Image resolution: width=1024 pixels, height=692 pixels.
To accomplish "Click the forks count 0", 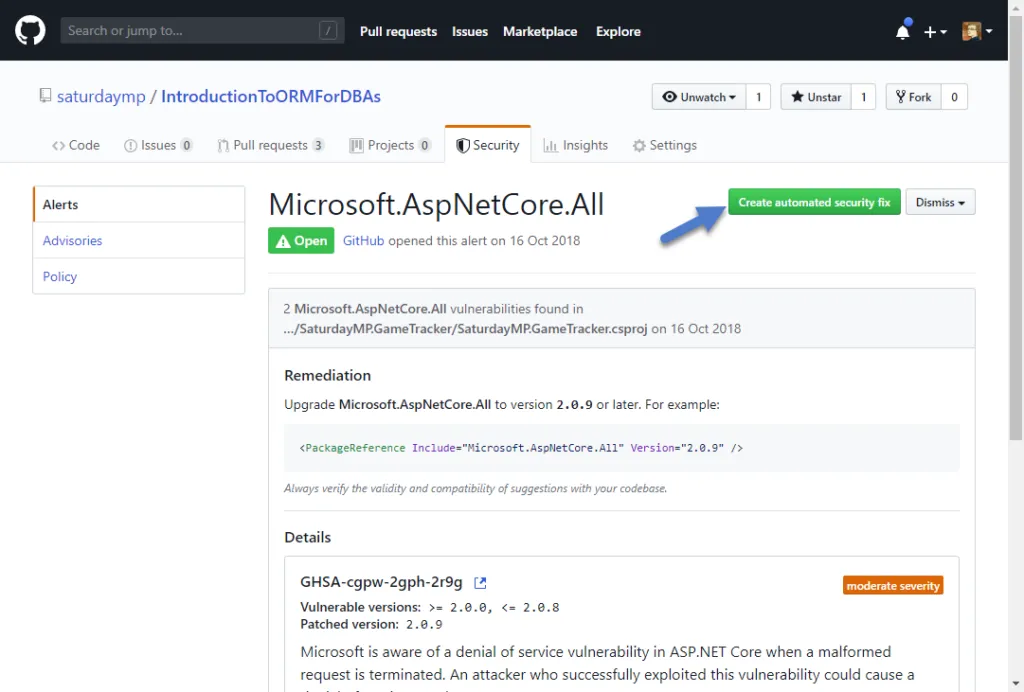I will tap(954, 97).
